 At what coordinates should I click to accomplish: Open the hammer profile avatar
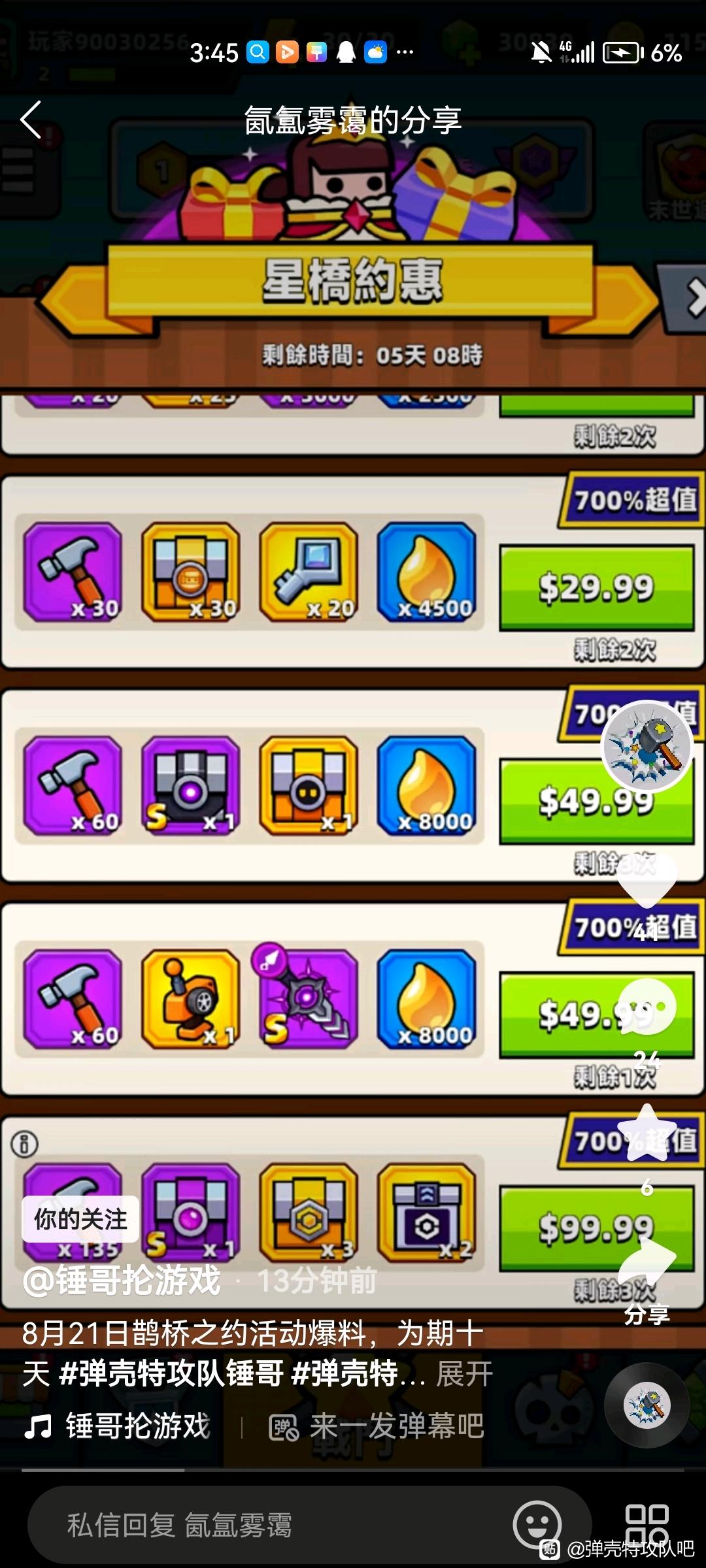point(647,746)
